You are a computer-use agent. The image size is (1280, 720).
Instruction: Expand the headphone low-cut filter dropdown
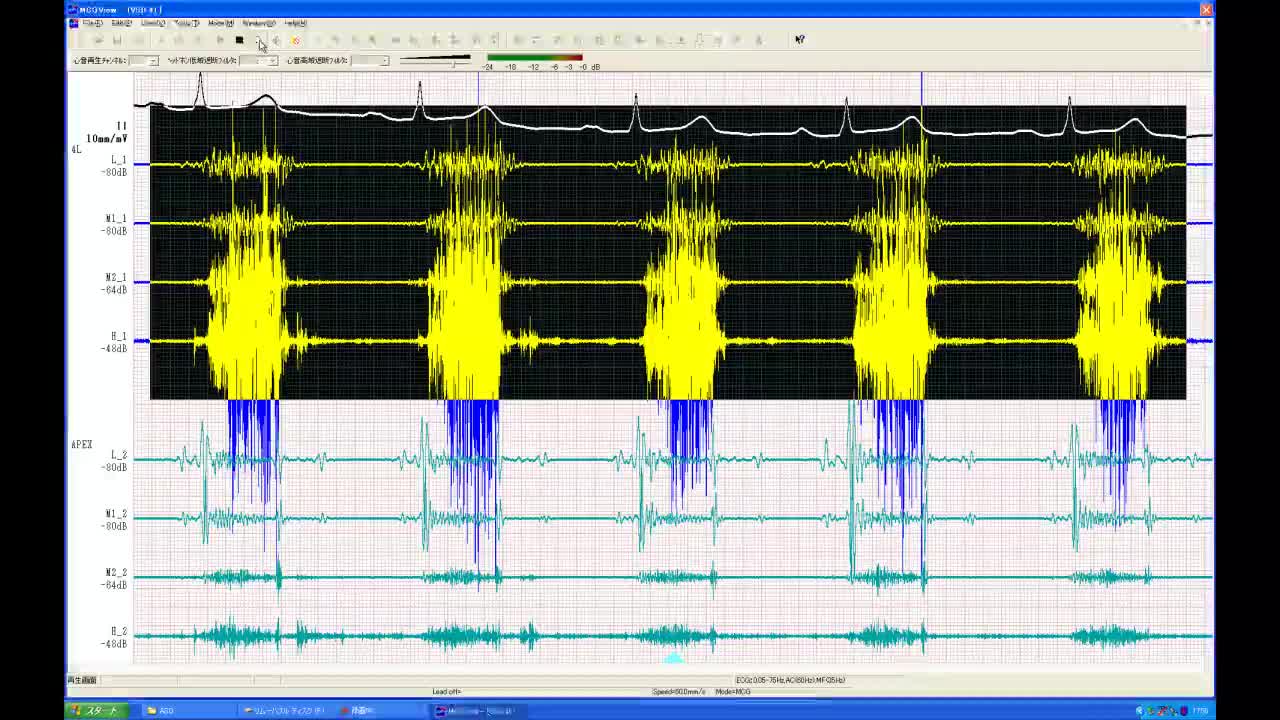272,61
